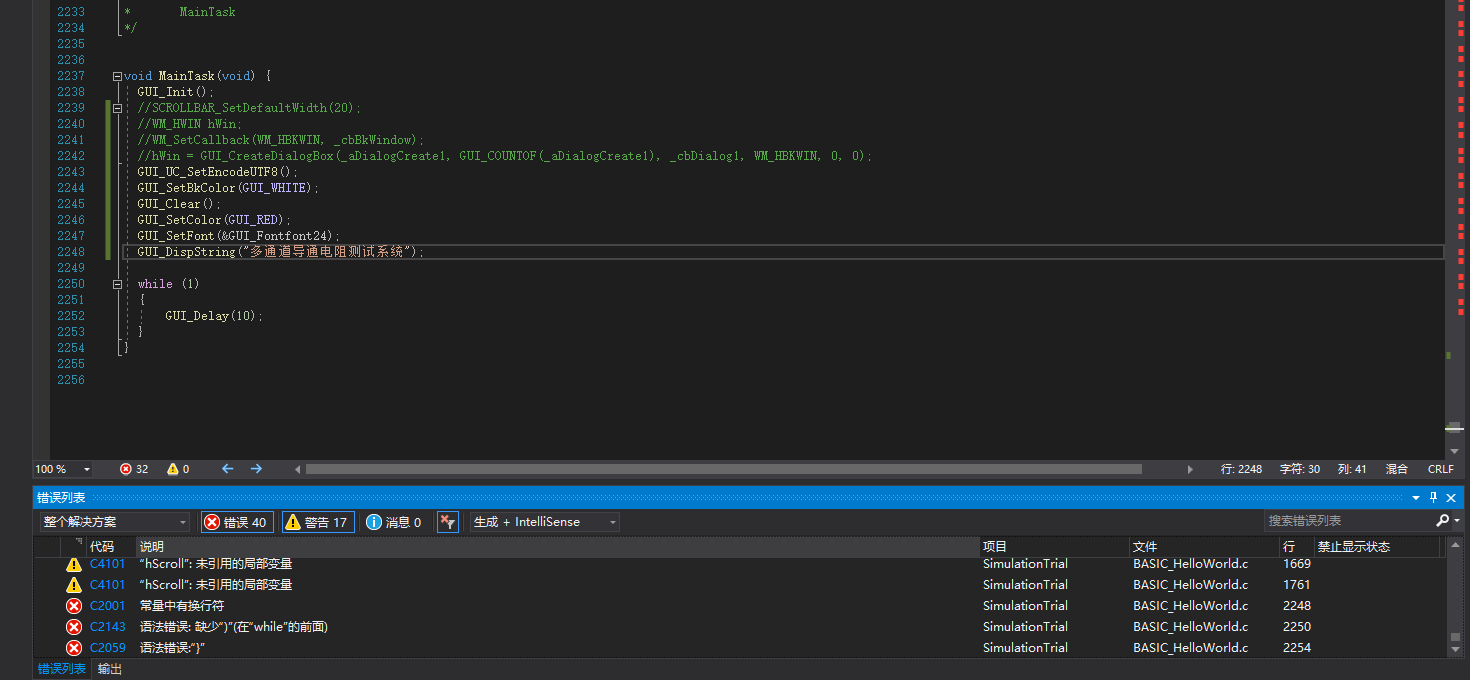The image size is (1470, 680).
Task: Sort by the 说明 column header
Action: click(558, 547)
